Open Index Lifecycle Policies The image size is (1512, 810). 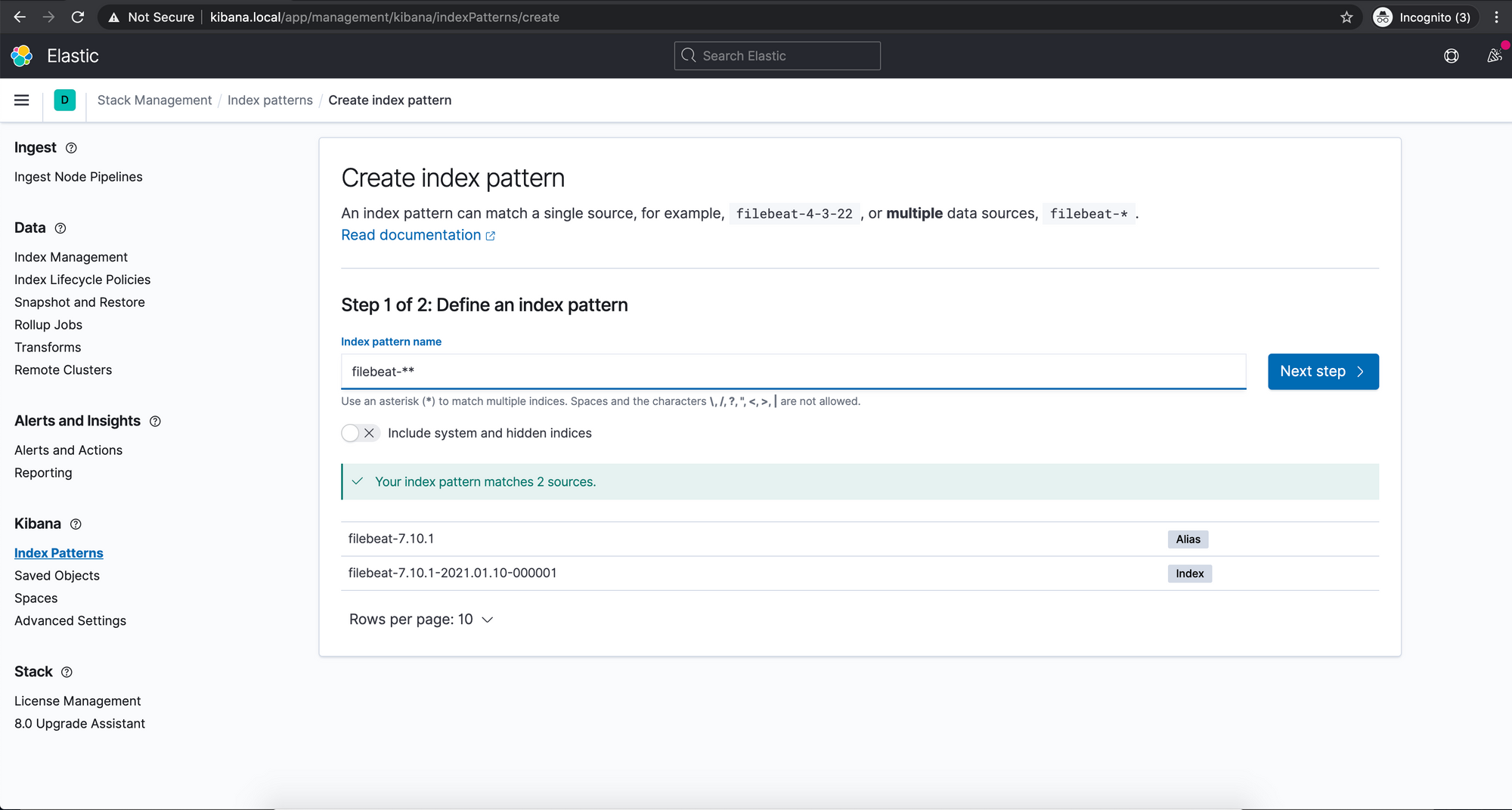[82, 280]
